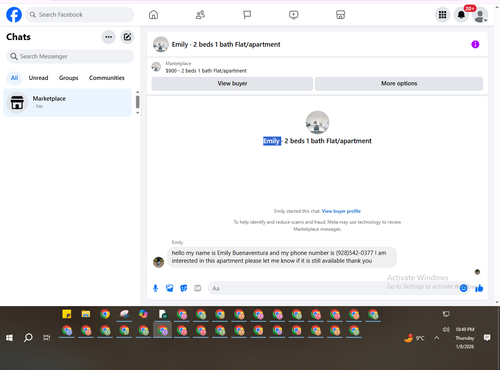Open conversation information purple icon

(475, 44)
